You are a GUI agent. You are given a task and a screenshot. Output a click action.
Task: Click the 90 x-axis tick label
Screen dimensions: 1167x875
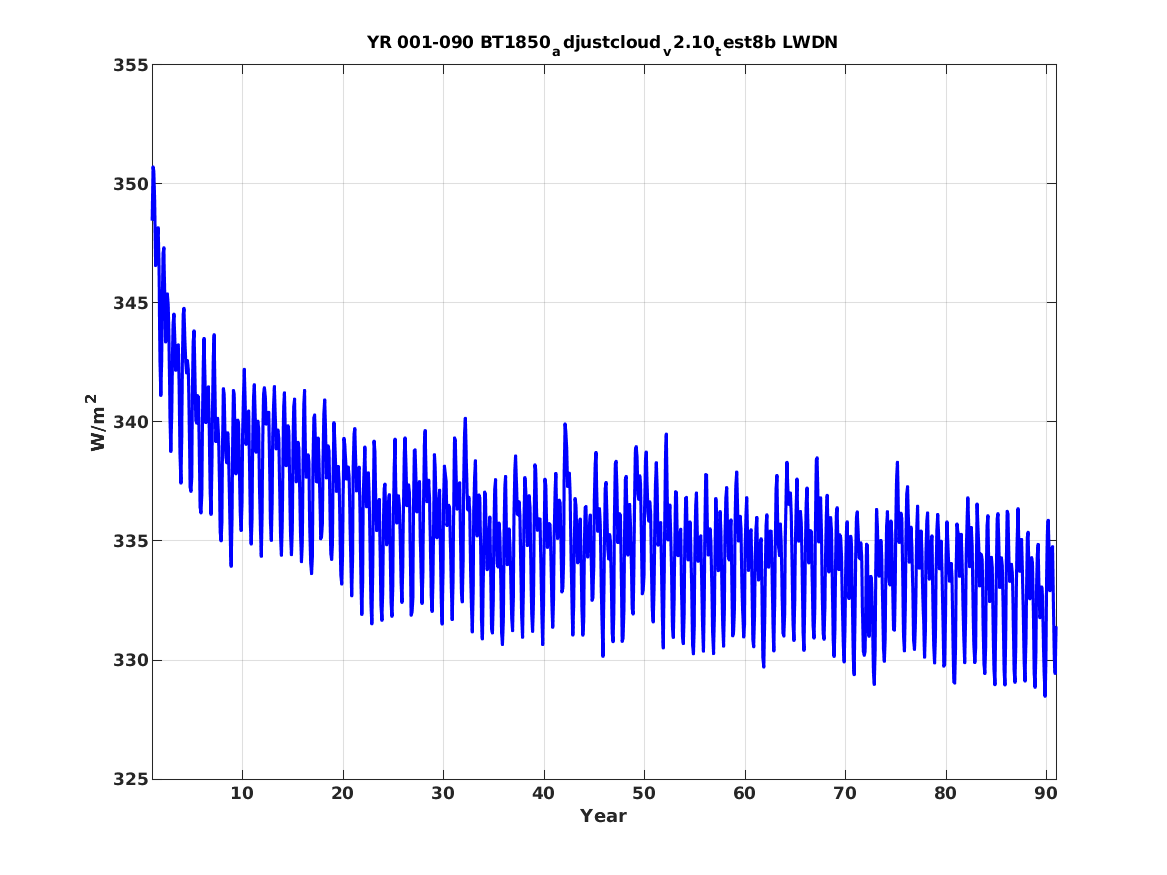click(x=1046, y=794)
